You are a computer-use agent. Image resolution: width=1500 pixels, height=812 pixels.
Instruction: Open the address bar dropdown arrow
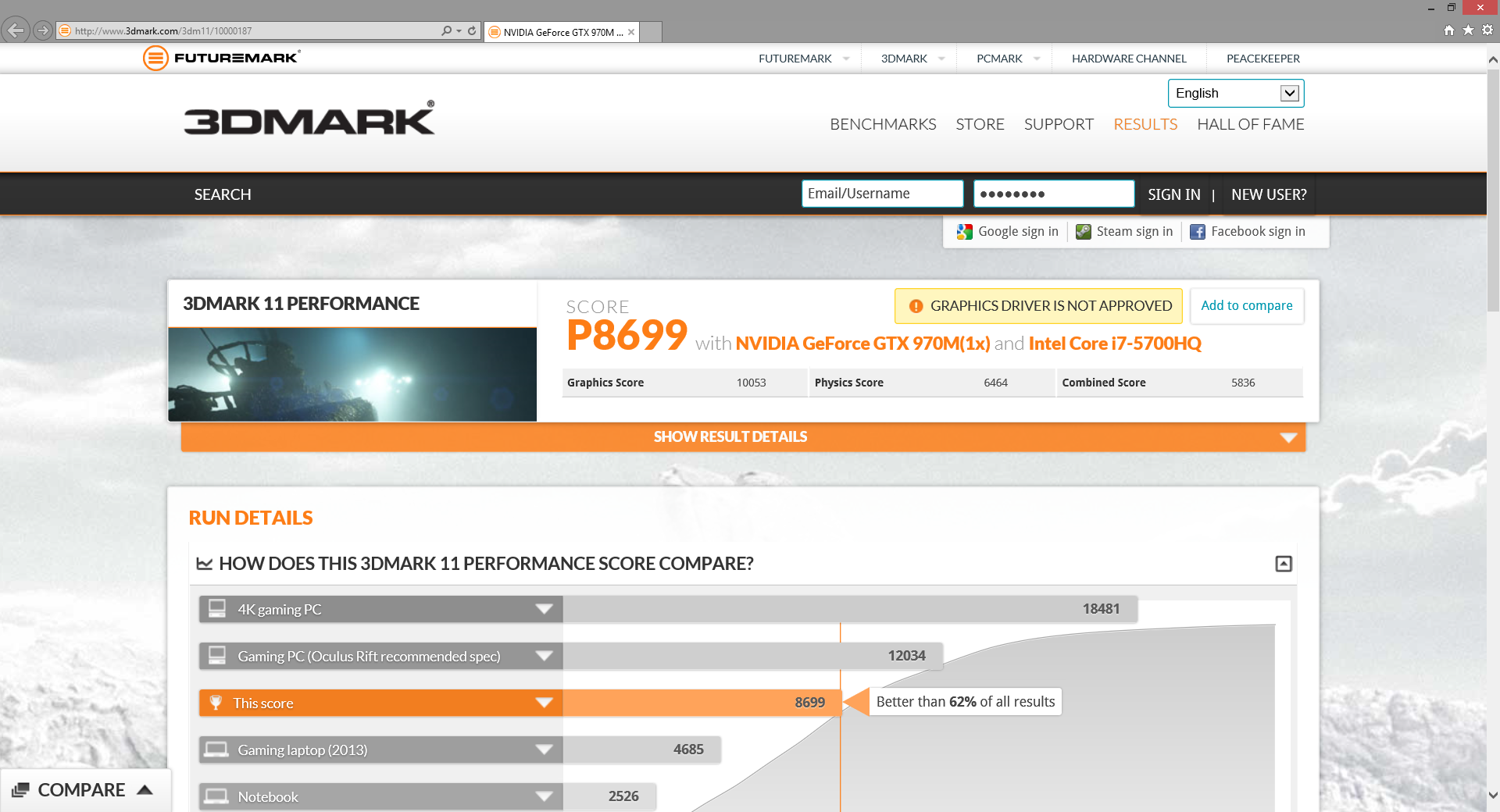pyautogui.click(x=459, y=31)
